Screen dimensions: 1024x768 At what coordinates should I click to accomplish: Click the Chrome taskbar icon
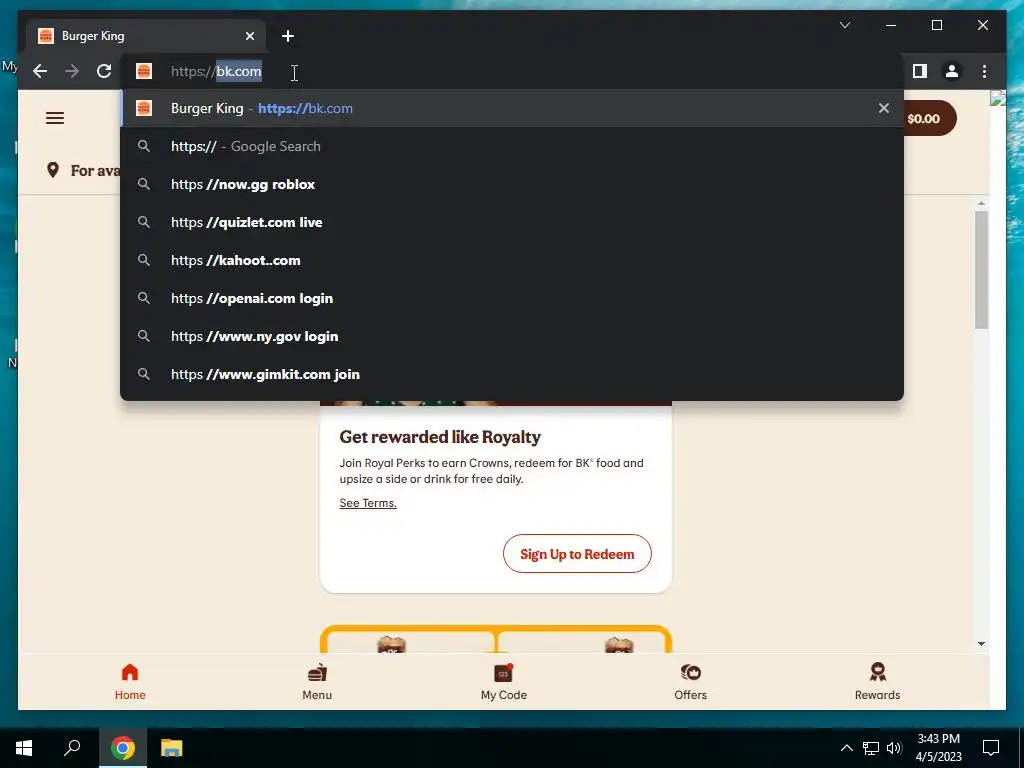tap(123, 748)
